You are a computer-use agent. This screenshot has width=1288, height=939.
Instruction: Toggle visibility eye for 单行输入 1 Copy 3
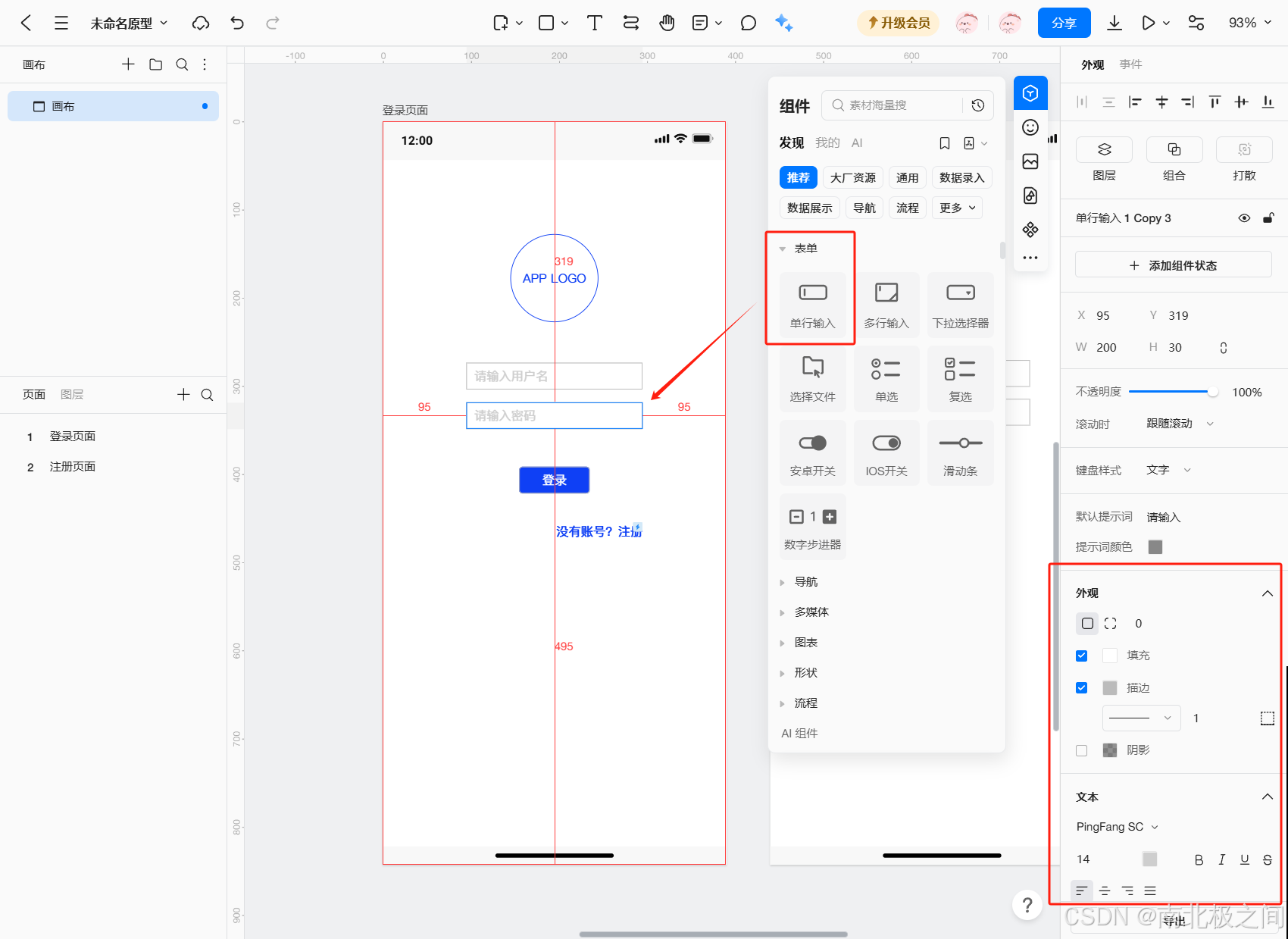tap(1244, 218)
